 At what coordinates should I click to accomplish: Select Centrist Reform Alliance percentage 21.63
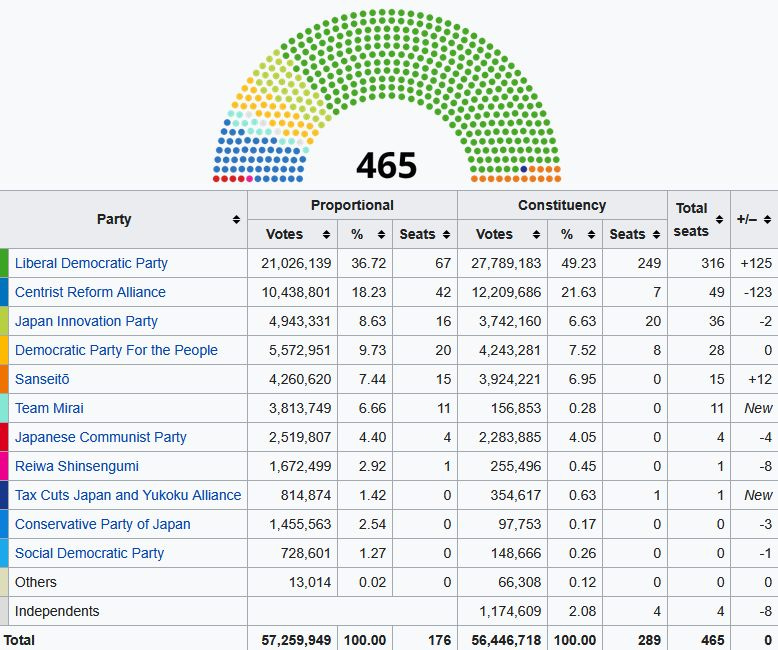[579, 292]
